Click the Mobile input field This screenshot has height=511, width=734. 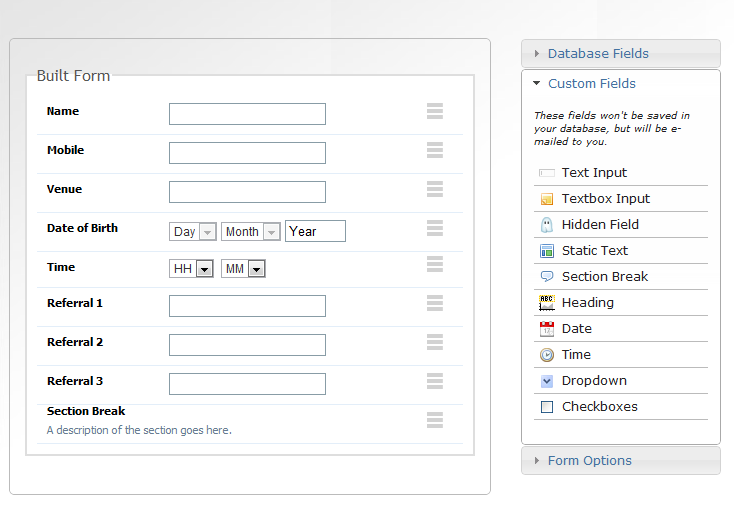pos(247,153)
